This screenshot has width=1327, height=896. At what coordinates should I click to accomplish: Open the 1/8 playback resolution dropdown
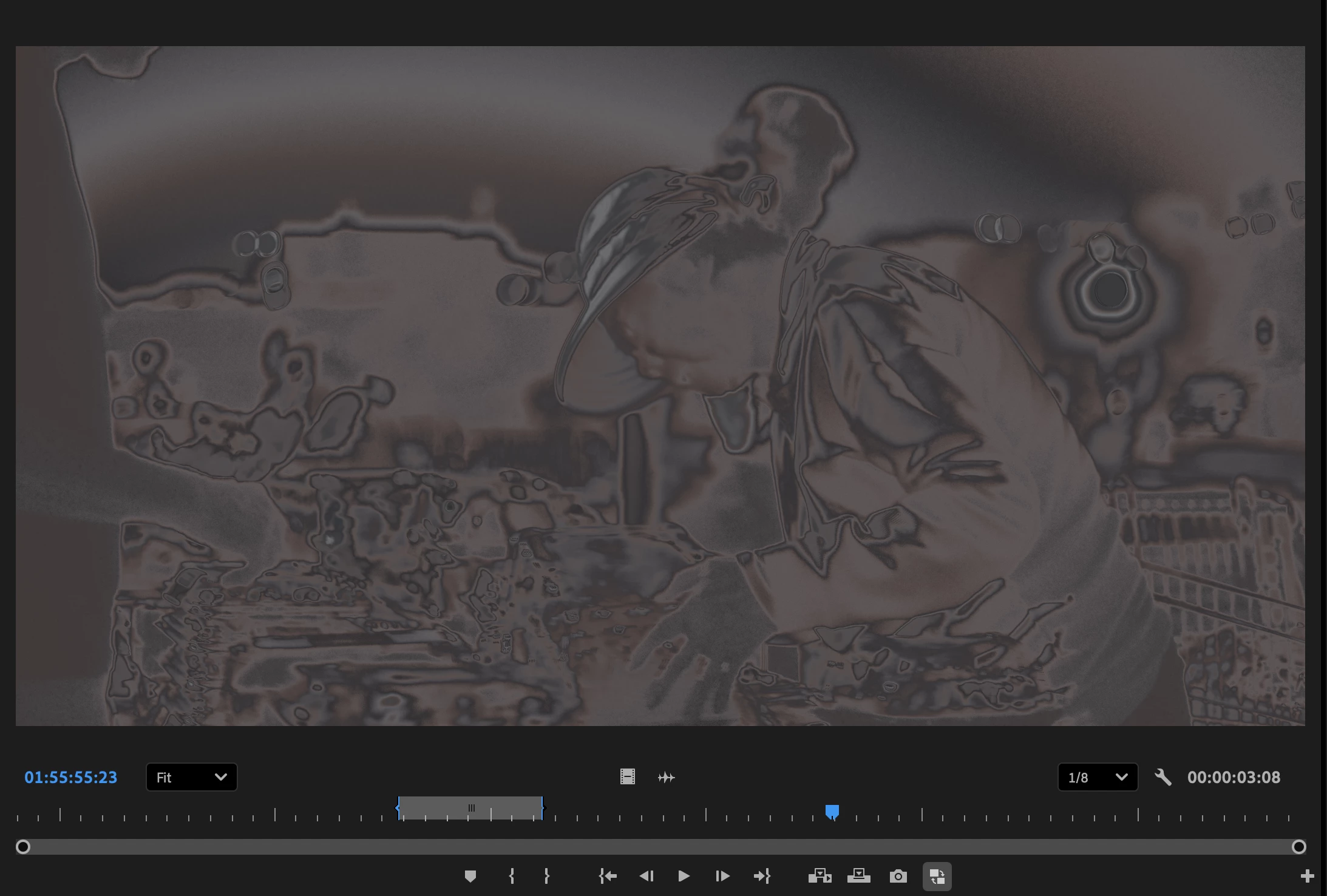click(x=1098, y=777)
